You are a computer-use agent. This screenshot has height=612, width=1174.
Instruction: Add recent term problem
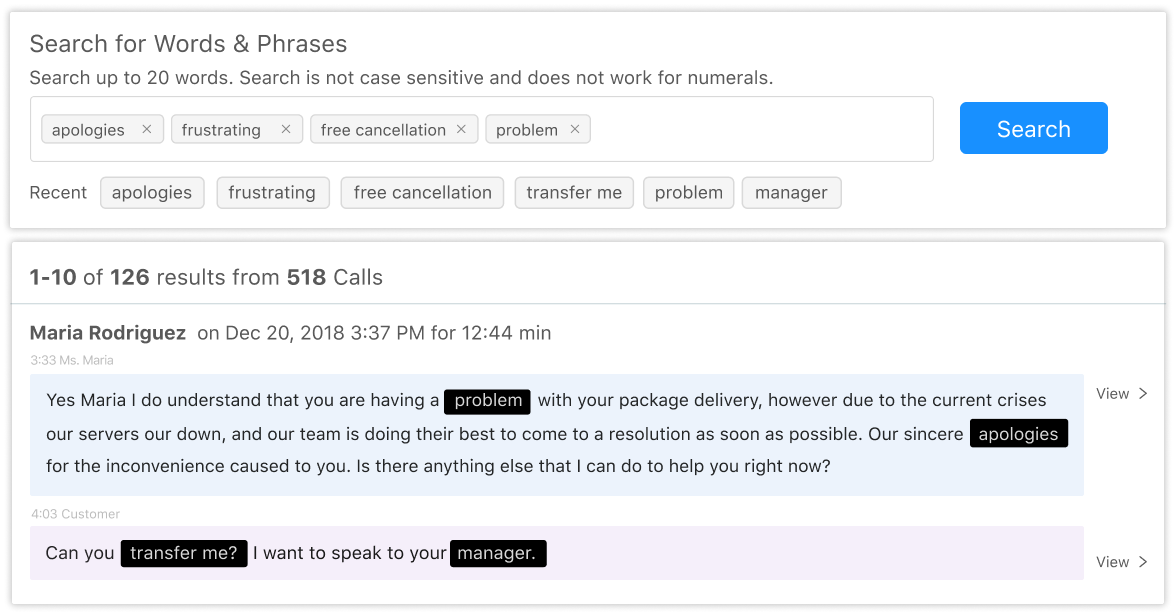[689, 193]
